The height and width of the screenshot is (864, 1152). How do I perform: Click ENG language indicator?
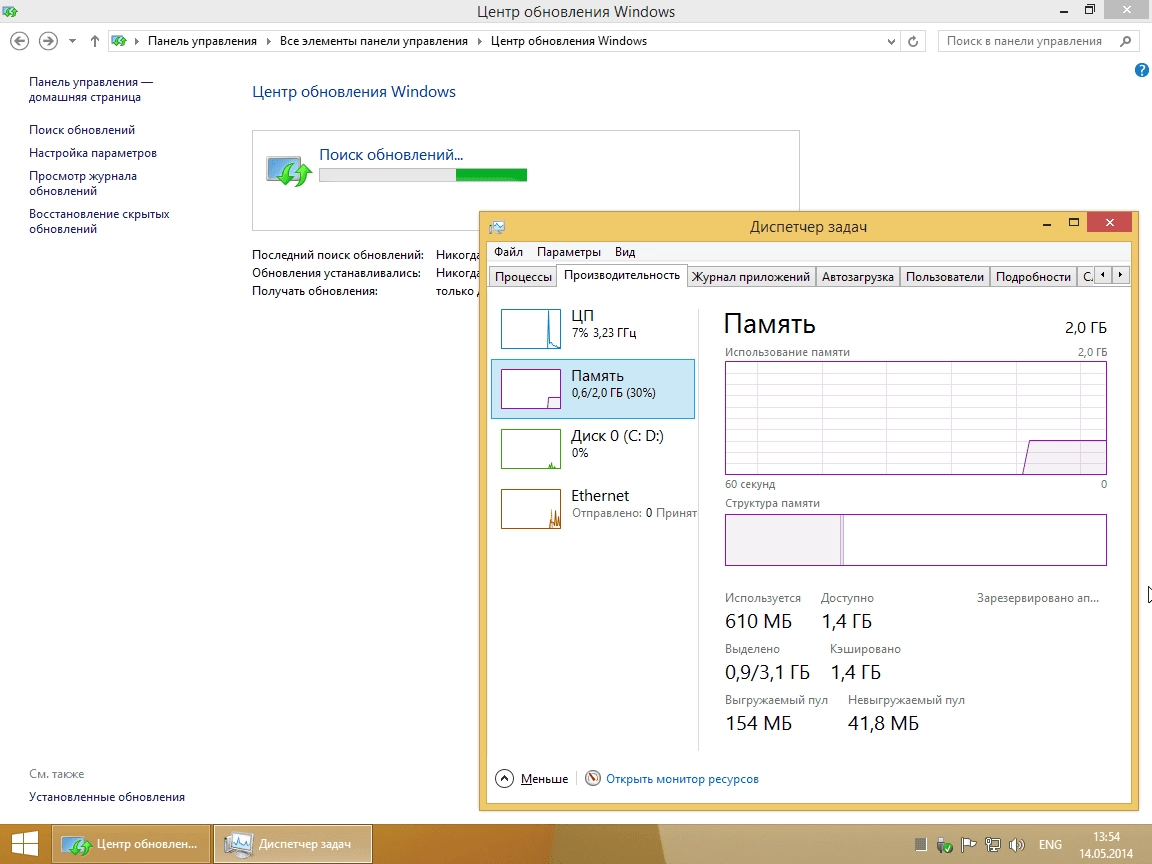(x=1050, y=845)
